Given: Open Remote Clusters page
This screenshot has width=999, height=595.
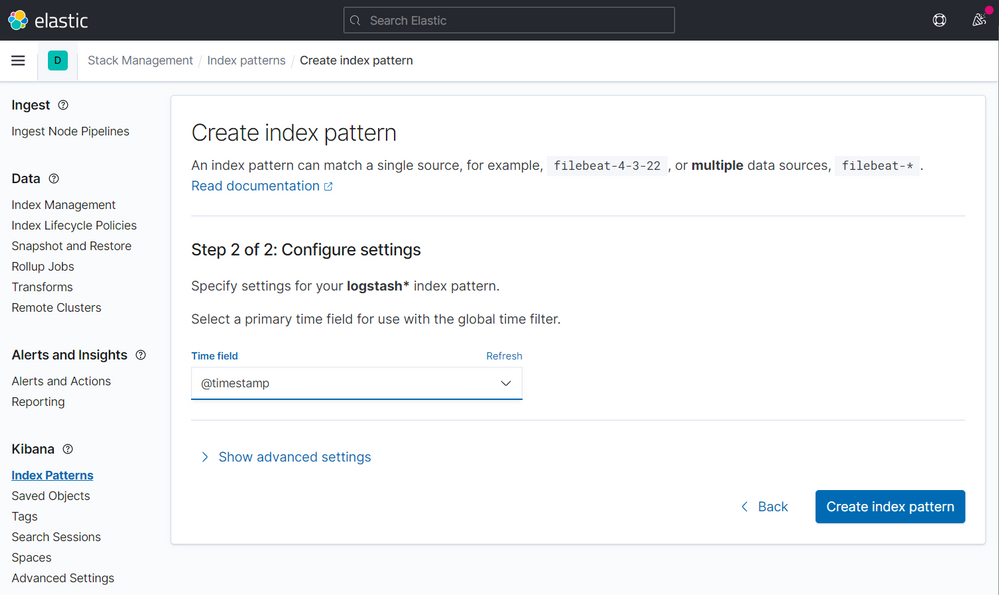Looking at the screenshot, I should 56,308.
